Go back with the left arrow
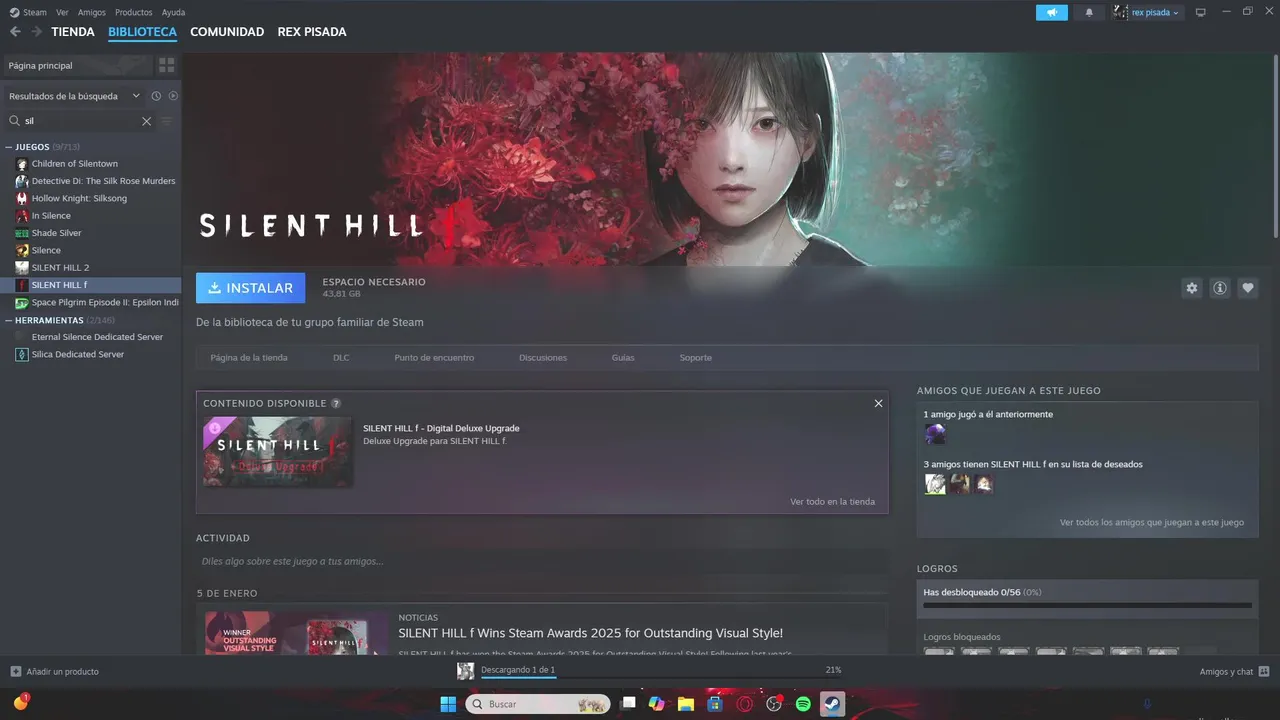The width and height of the screenshot is (1280, 720). coord(15,32)
